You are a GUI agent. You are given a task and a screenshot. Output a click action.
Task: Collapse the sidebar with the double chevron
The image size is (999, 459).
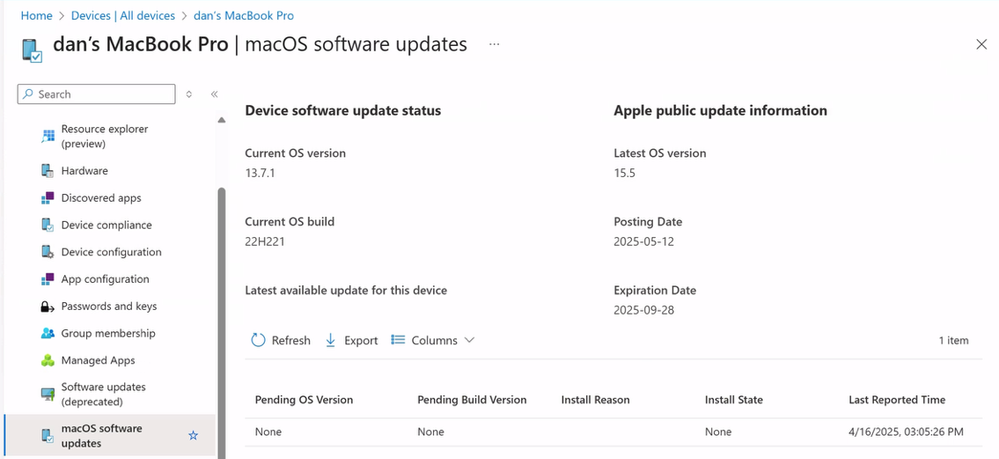(214, 94)
